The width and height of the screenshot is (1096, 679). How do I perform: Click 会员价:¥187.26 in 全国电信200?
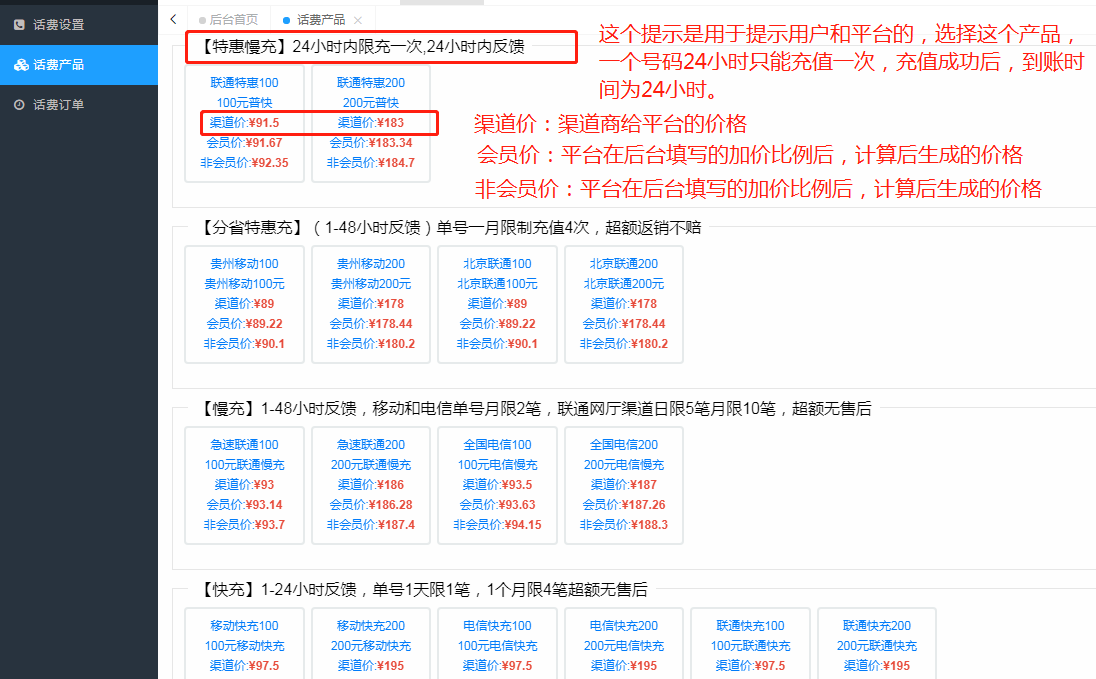coord(623,505)
